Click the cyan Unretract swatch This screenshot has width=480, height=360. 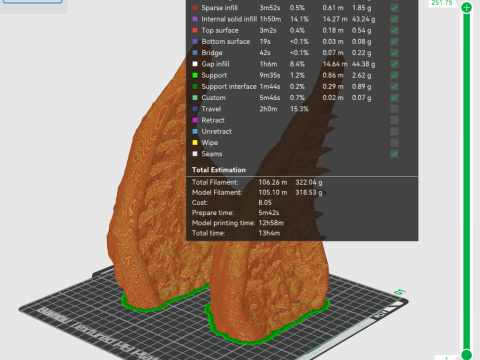tap(195, 131)
